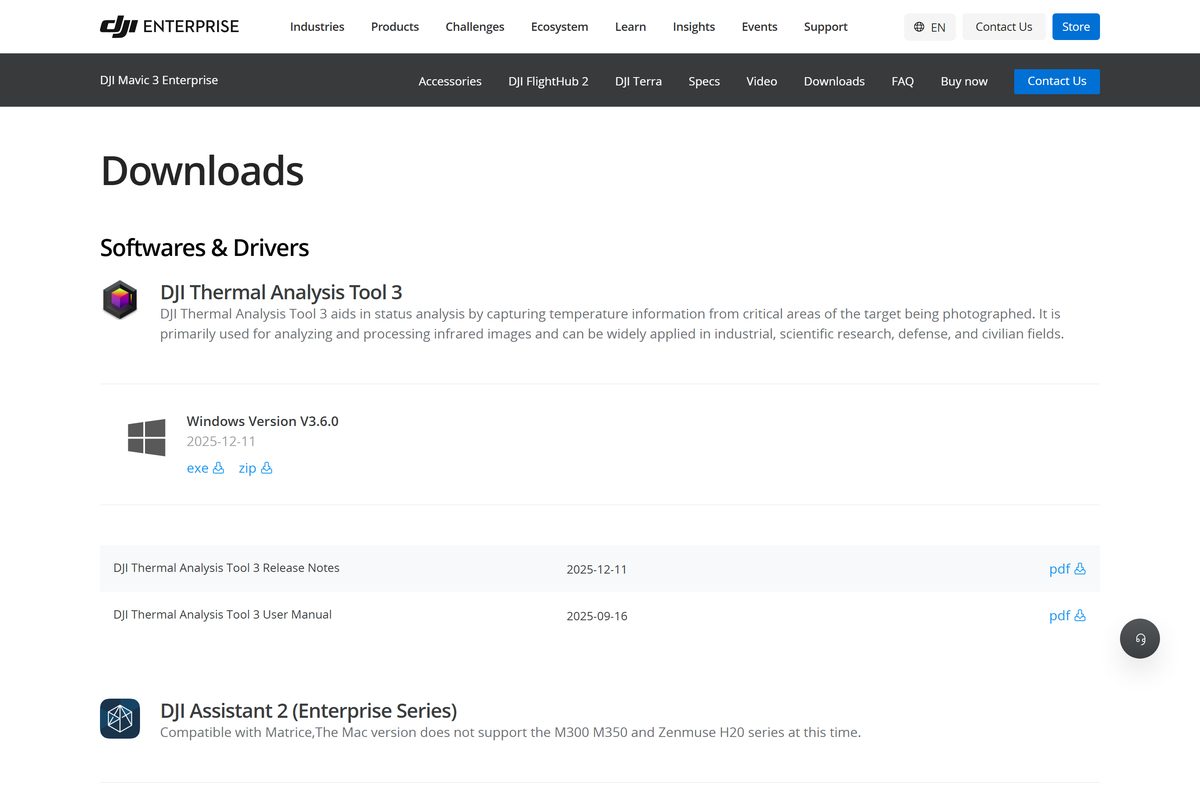The width and height of the screenshot is (1200, 792).
Task: Go to the Specs tab
Action: tap(704, 81)
